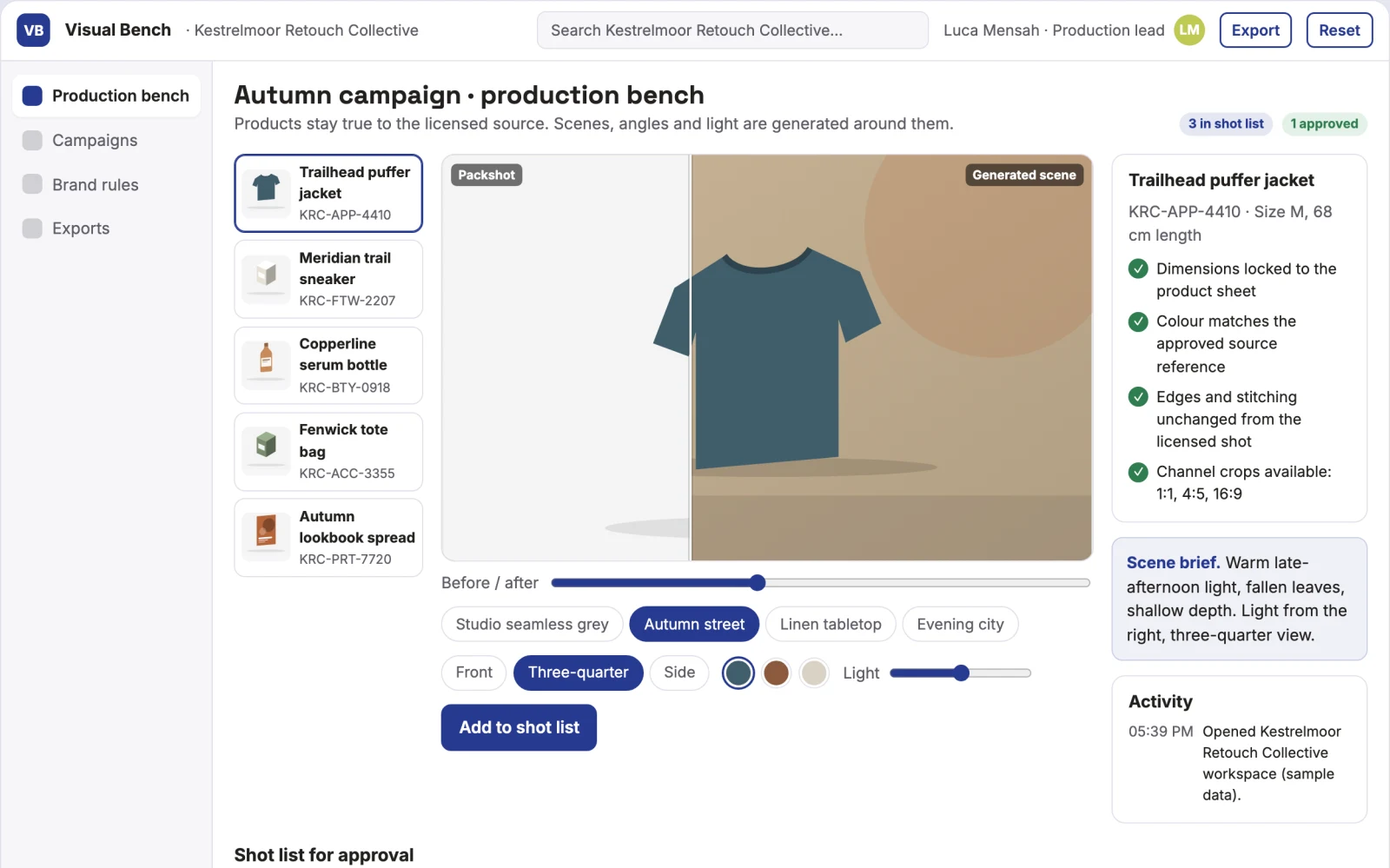Click the 3 in shot list badge
Image resolution: width=1390 pixels, height=868 pixels.
[x=1226, y=124]
